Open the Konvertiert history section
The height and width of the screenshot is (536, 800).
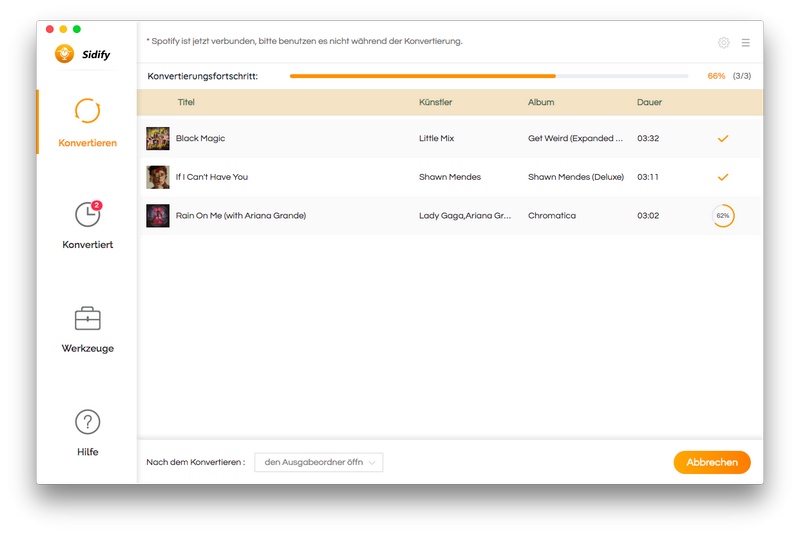click(x=87, y=225)
